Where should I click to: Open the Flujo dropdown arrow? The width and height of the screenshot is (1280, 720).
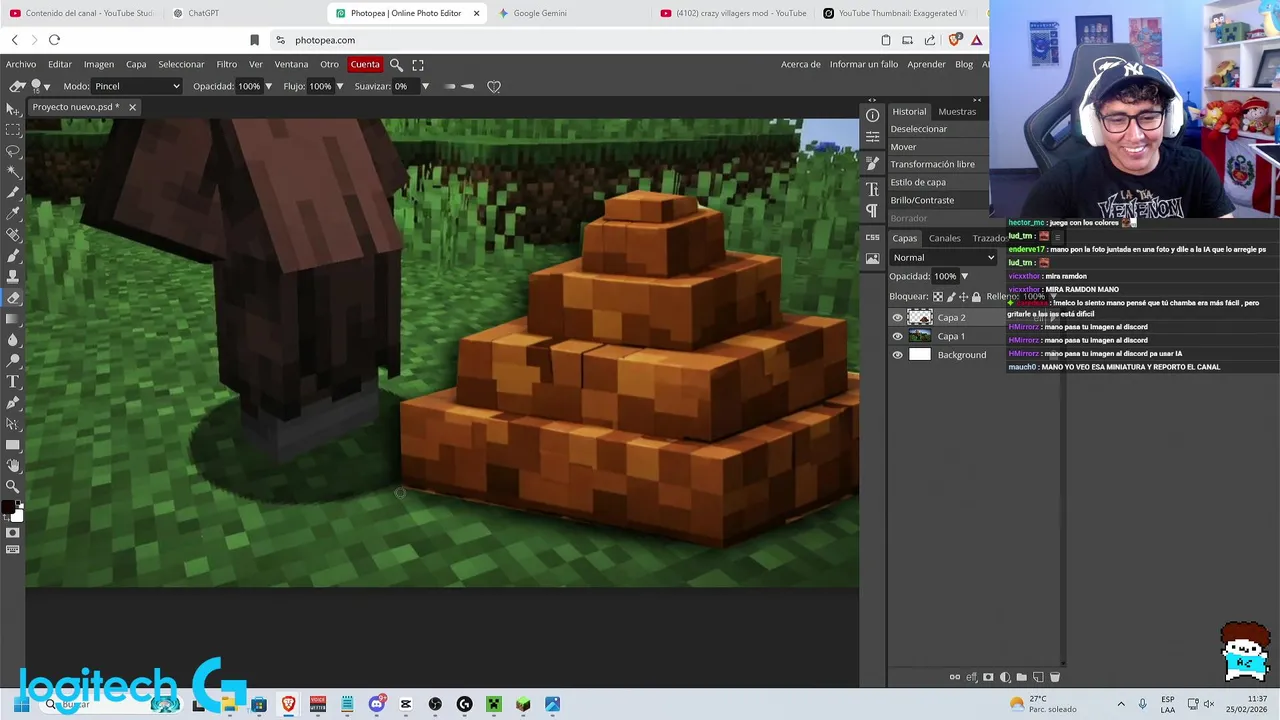click(339, 86)
